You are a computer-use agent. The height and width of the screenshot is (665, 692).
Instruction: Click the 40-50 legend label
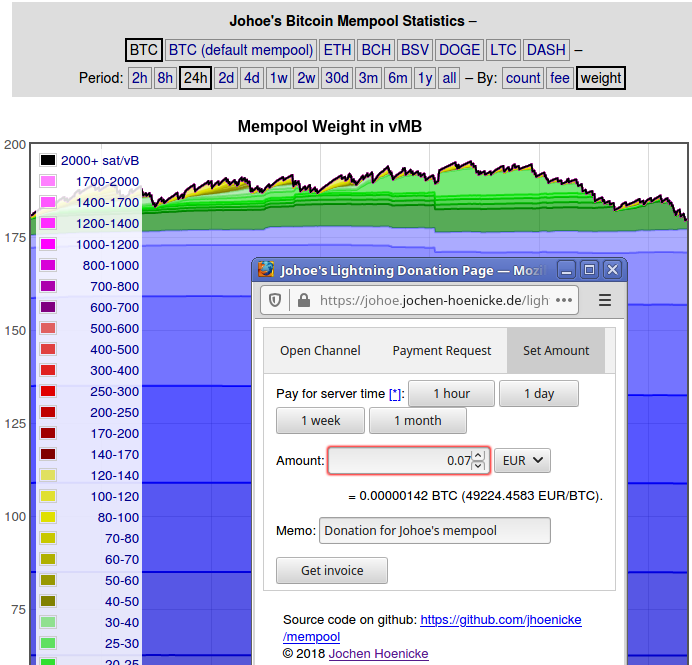coord(122,601)
